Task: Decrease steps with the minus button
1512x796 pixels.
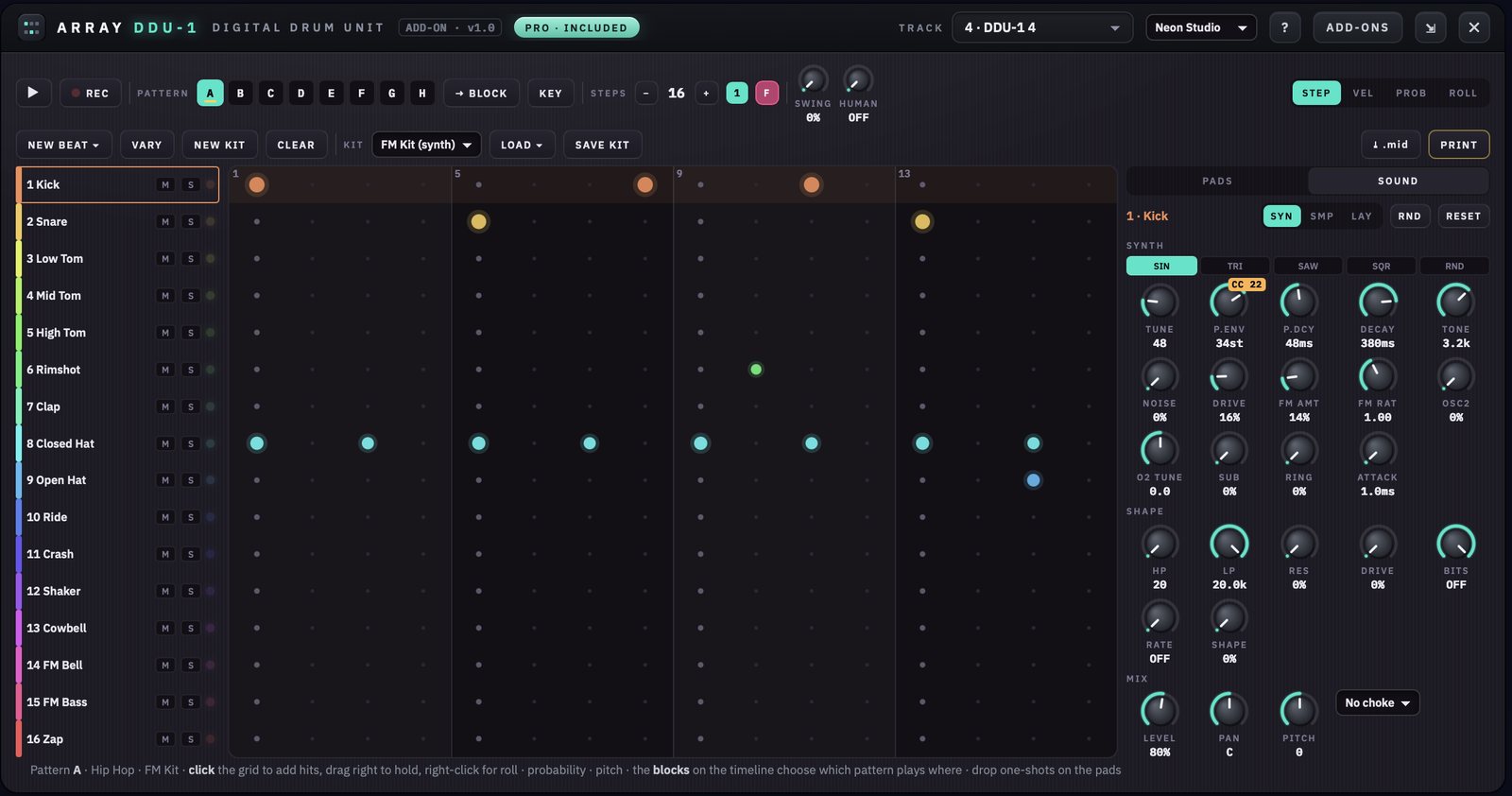Action: (646, 93)
